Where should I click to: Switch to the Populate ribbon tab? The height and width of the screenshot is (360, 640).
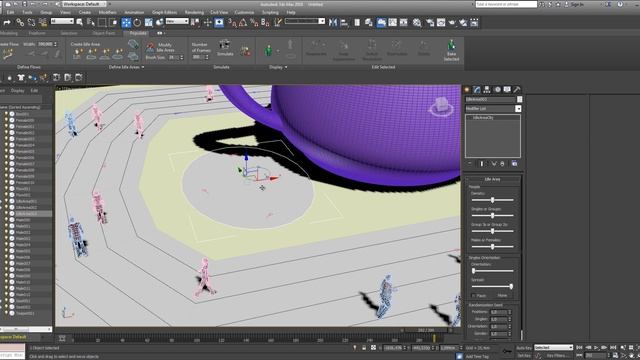pyautogui.click(x=138, y=33)
